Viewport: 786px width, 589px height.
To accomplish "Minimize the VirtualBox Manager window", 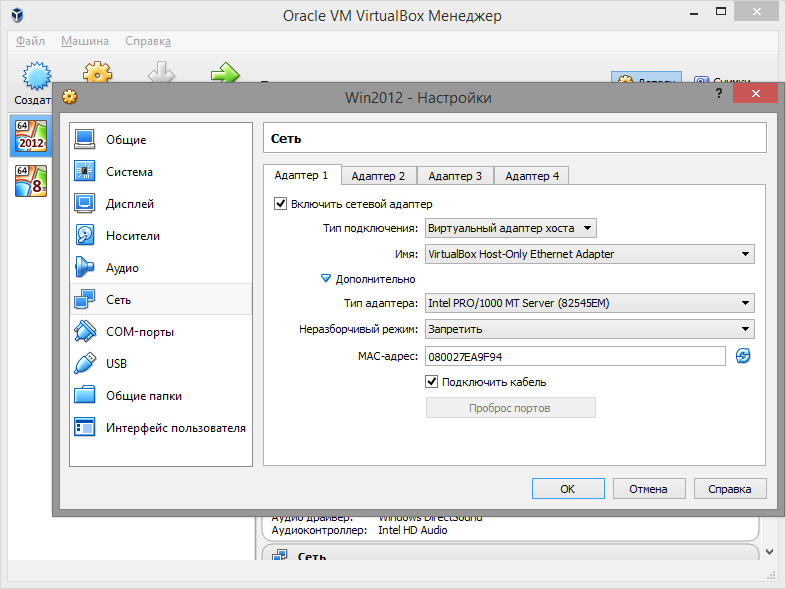I will (694, 14).
